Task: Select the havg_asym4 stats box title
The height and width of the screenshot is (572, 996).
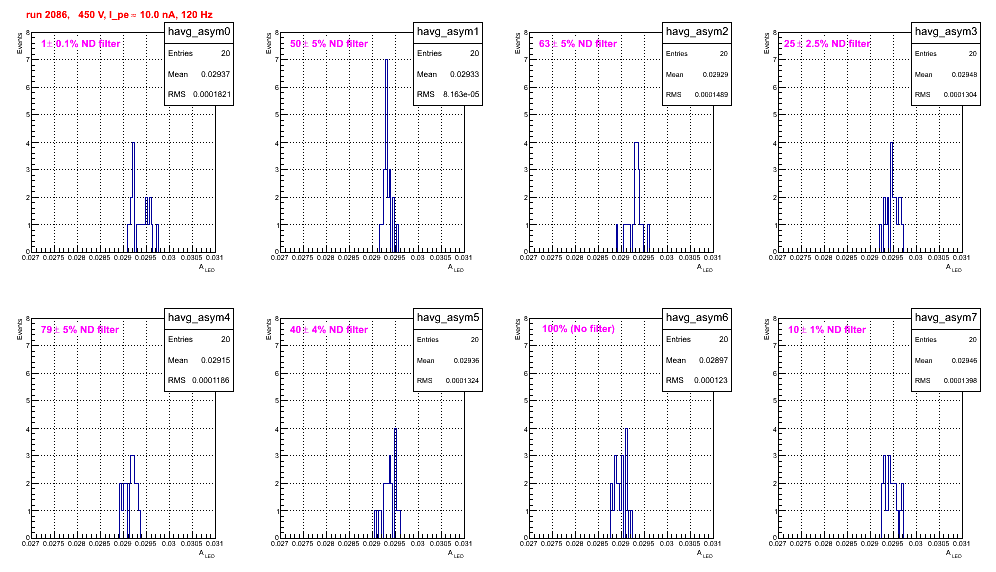Action: click(x=199, y=318)
